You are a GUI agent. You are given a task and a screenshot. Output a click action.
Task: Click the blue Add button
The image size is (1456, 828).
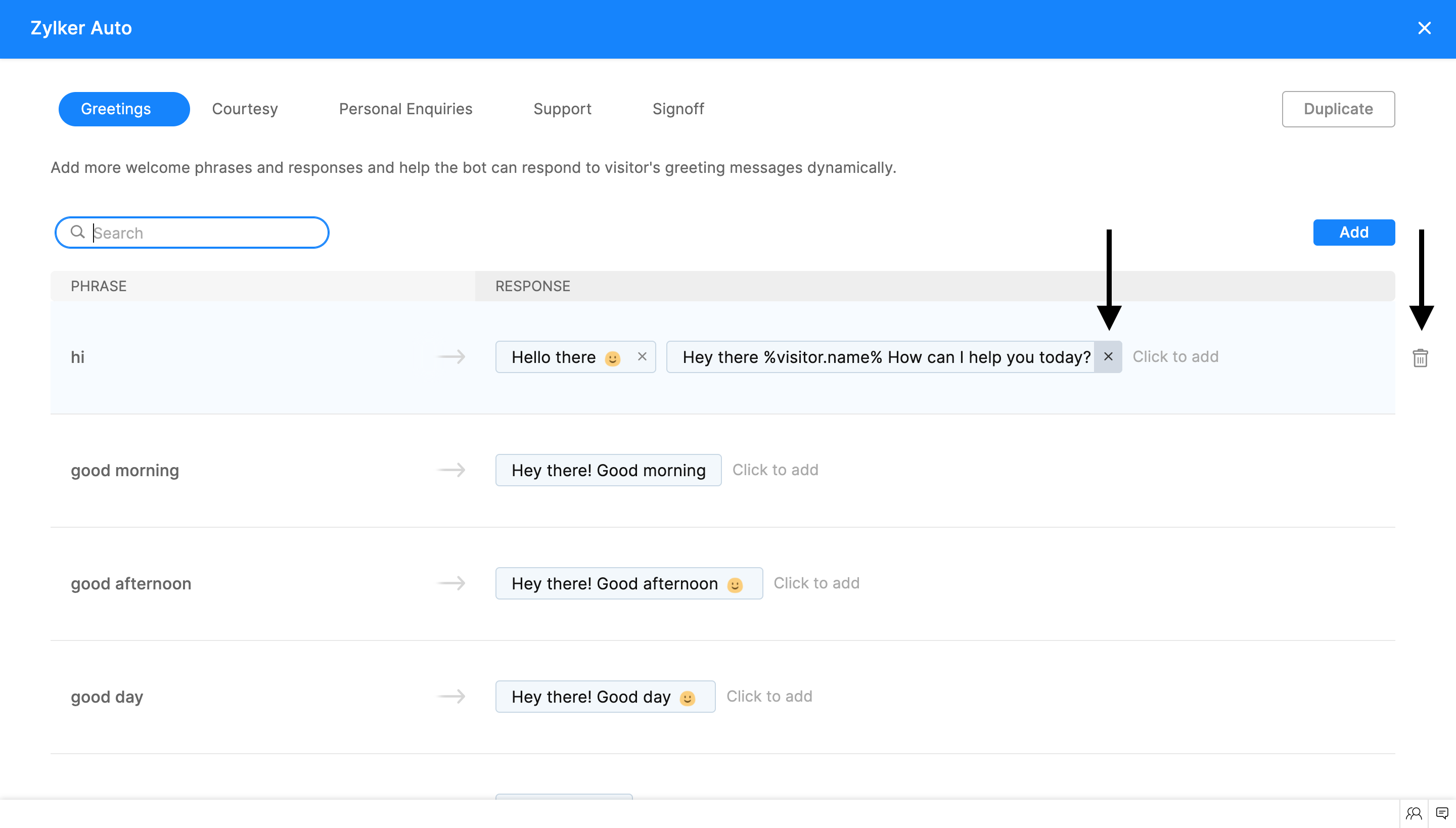[x=1353, y=232]
